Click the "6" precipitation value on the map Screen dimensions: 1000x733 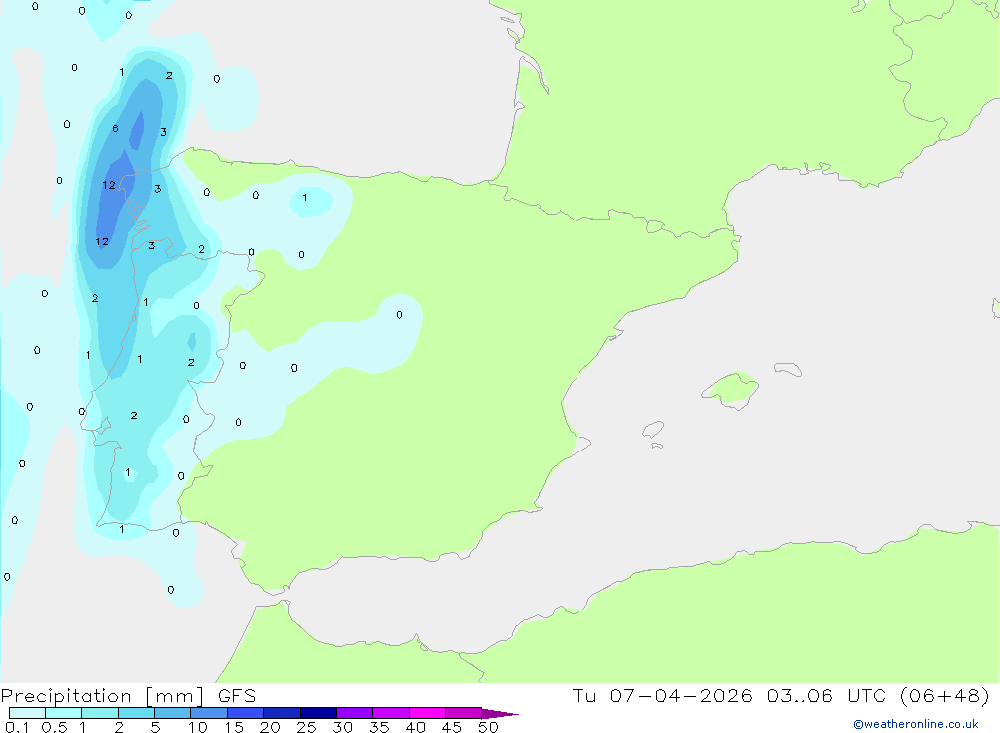(x=115, y=128)
